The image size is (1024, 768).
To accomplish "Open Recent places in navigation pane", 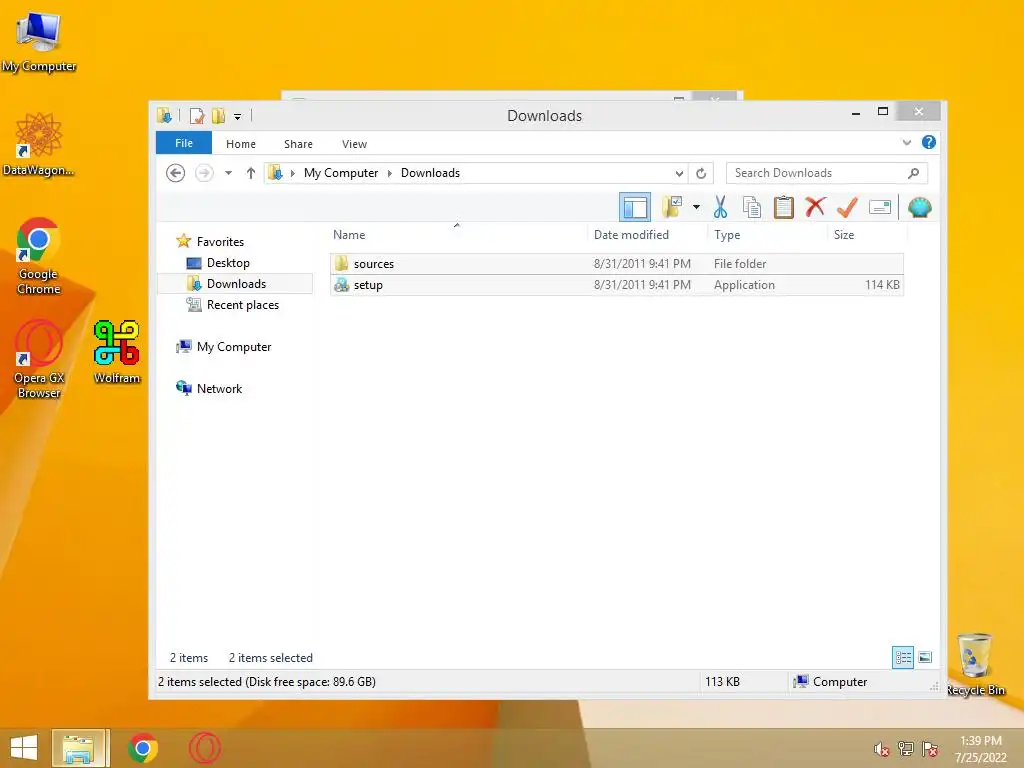I will 232,305.
